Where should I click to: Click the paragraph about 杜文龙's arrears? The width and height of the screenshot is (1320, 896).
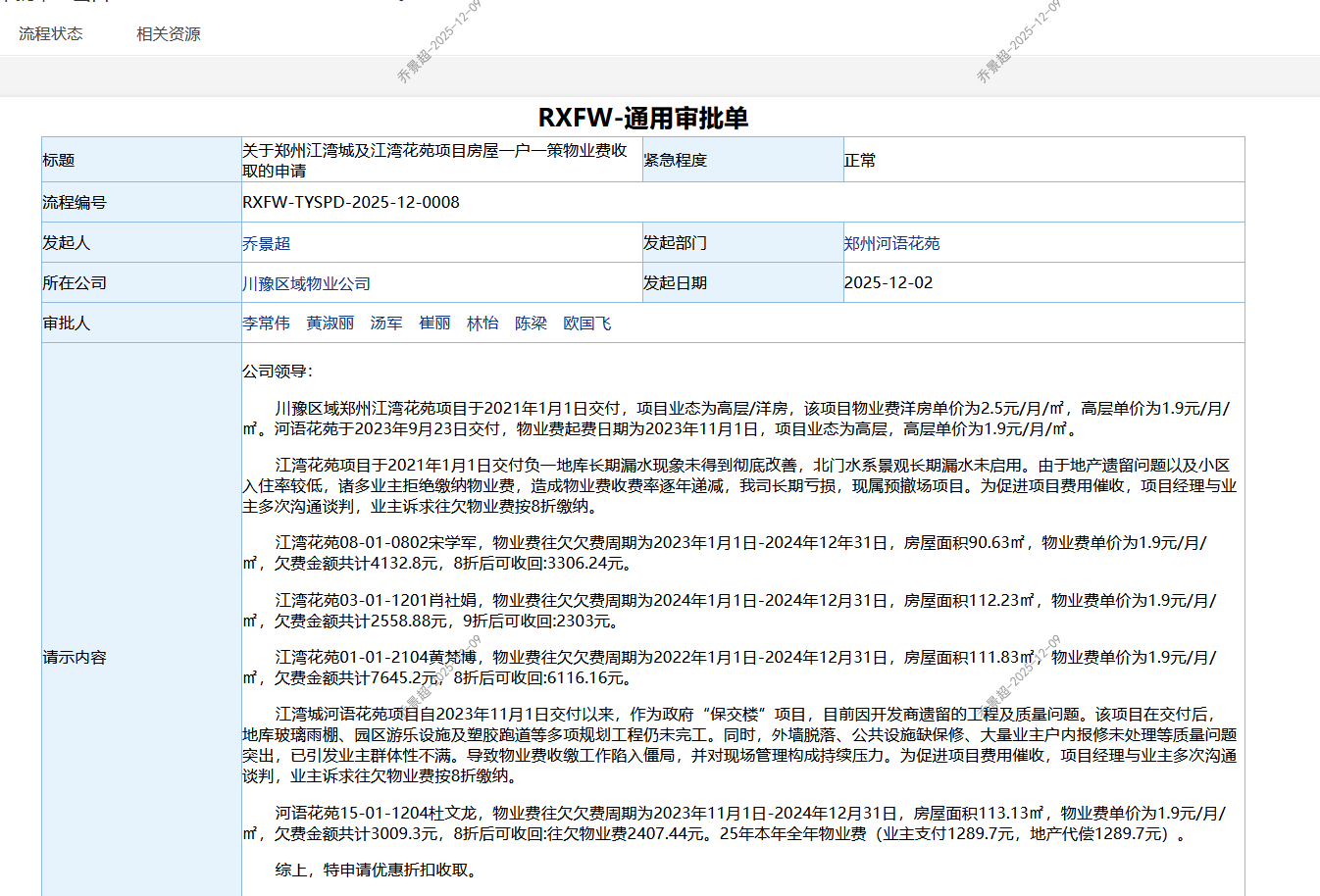[x=734, y=823]
